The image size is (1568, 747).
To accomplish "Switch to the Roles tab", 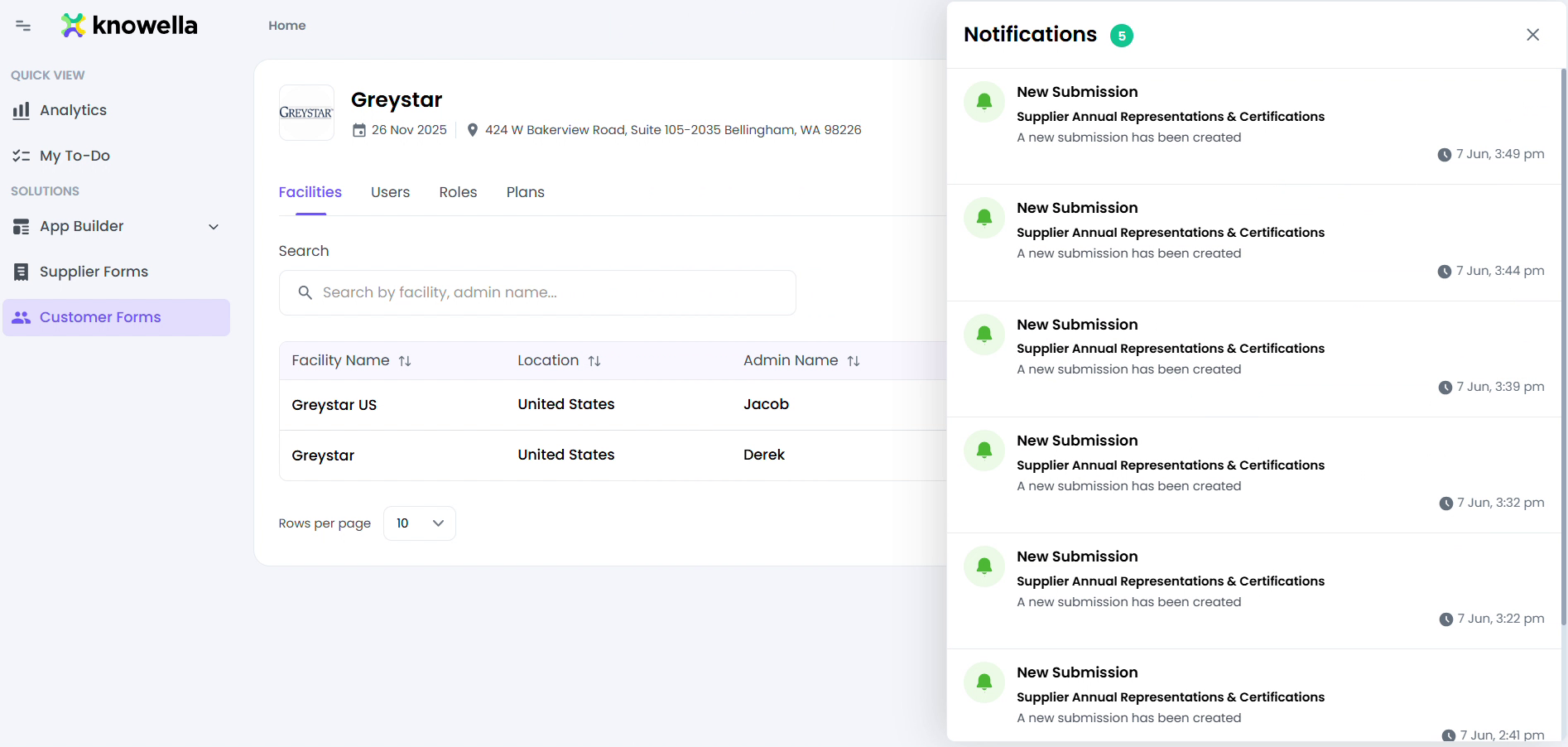I will (x=458, y=192).
